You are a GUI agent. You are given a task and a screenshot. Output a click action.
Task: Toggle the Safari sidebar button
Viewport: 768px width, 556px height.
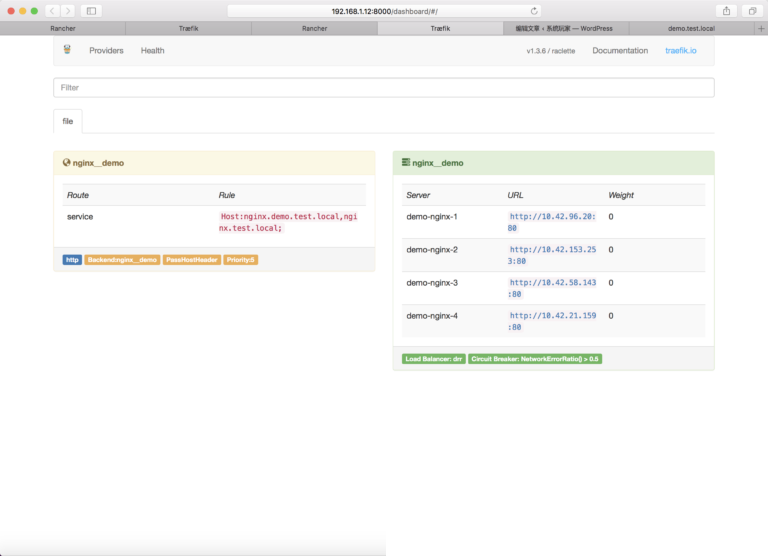tap(91, 11)
